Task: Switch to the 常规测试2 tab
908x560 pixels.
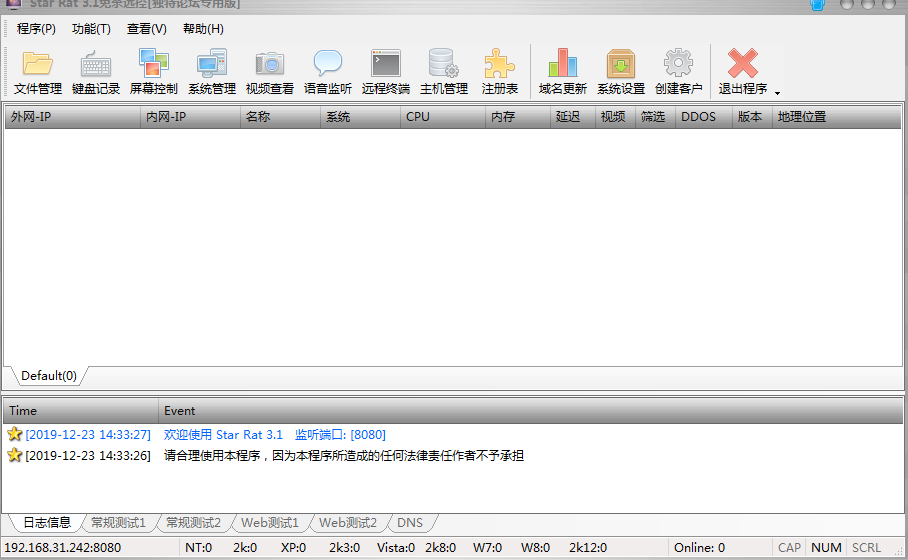Action: pos(193,522)
